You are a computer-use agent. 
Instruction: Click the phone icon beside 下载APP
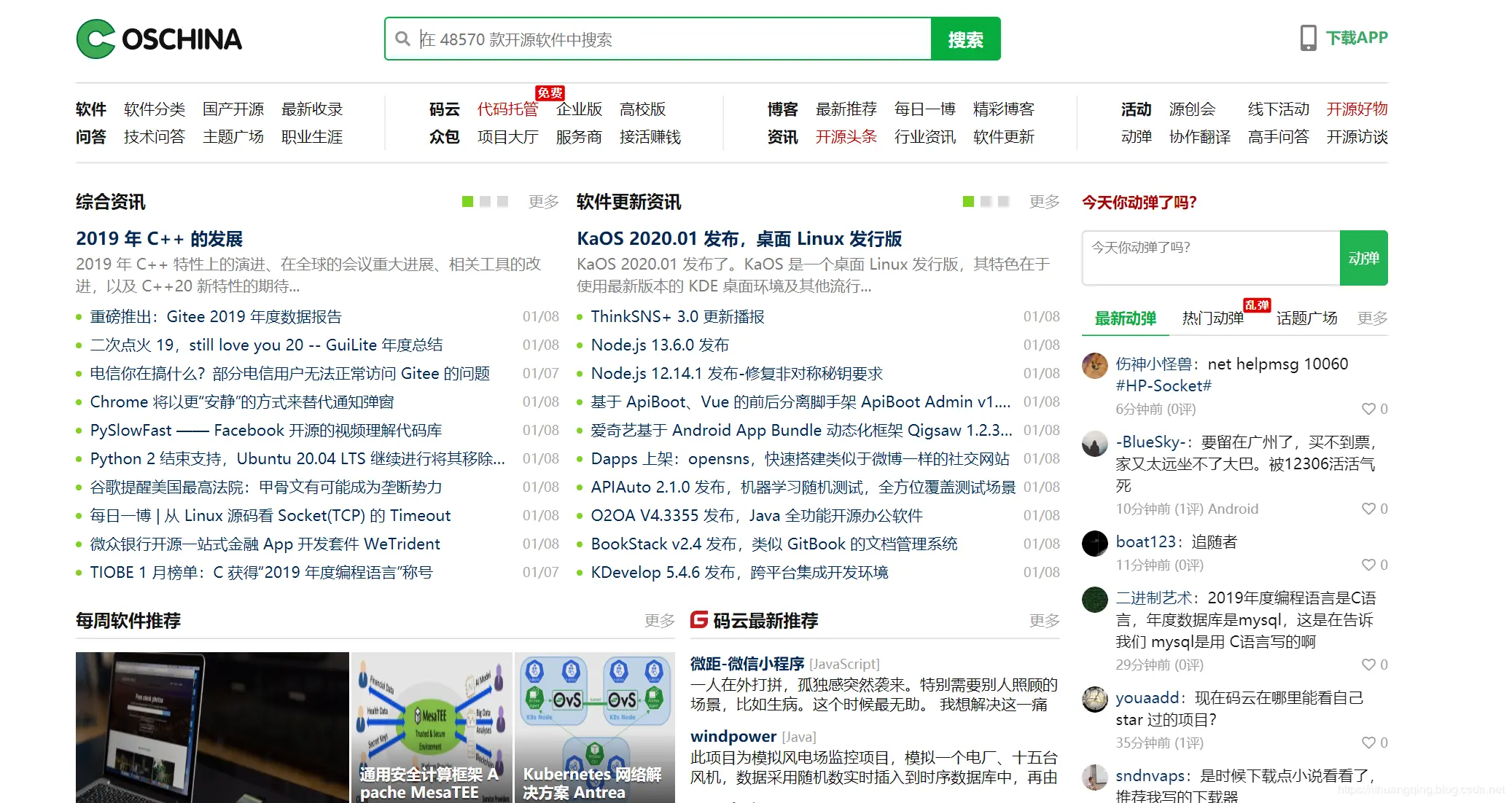pos(1307,37)
